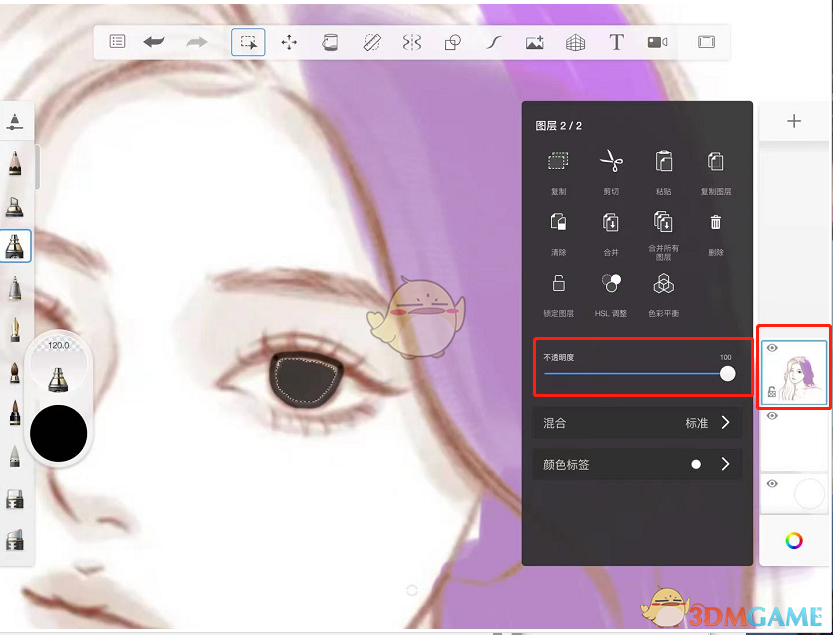Open the Text tool from the toolbar
The image size is (833, 635).
tap(616, 42)
